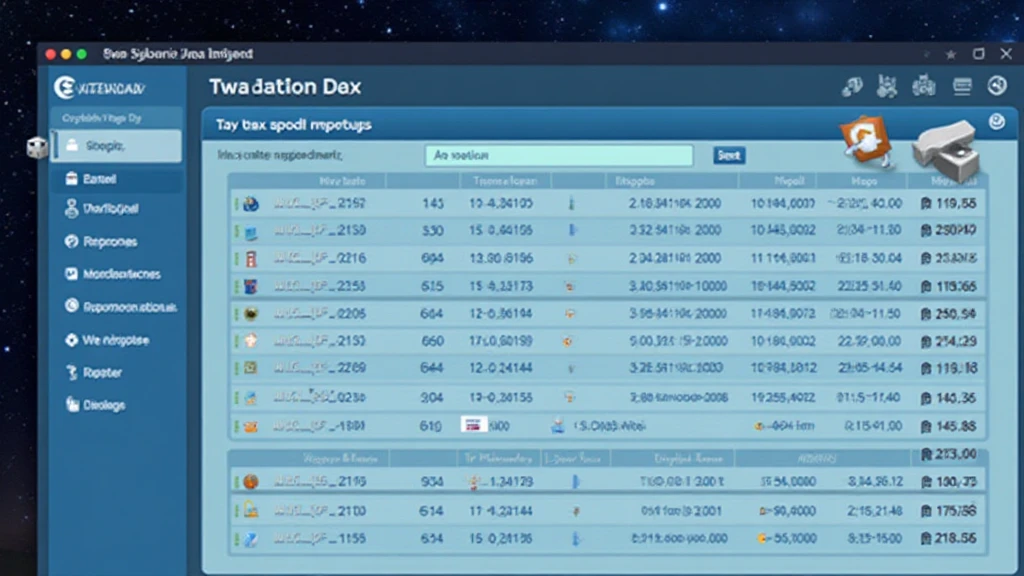Viewport: 1024px width, 576px height.
Task: Select the highlighted 'Stepic' sidebar item
Action: 116,146
